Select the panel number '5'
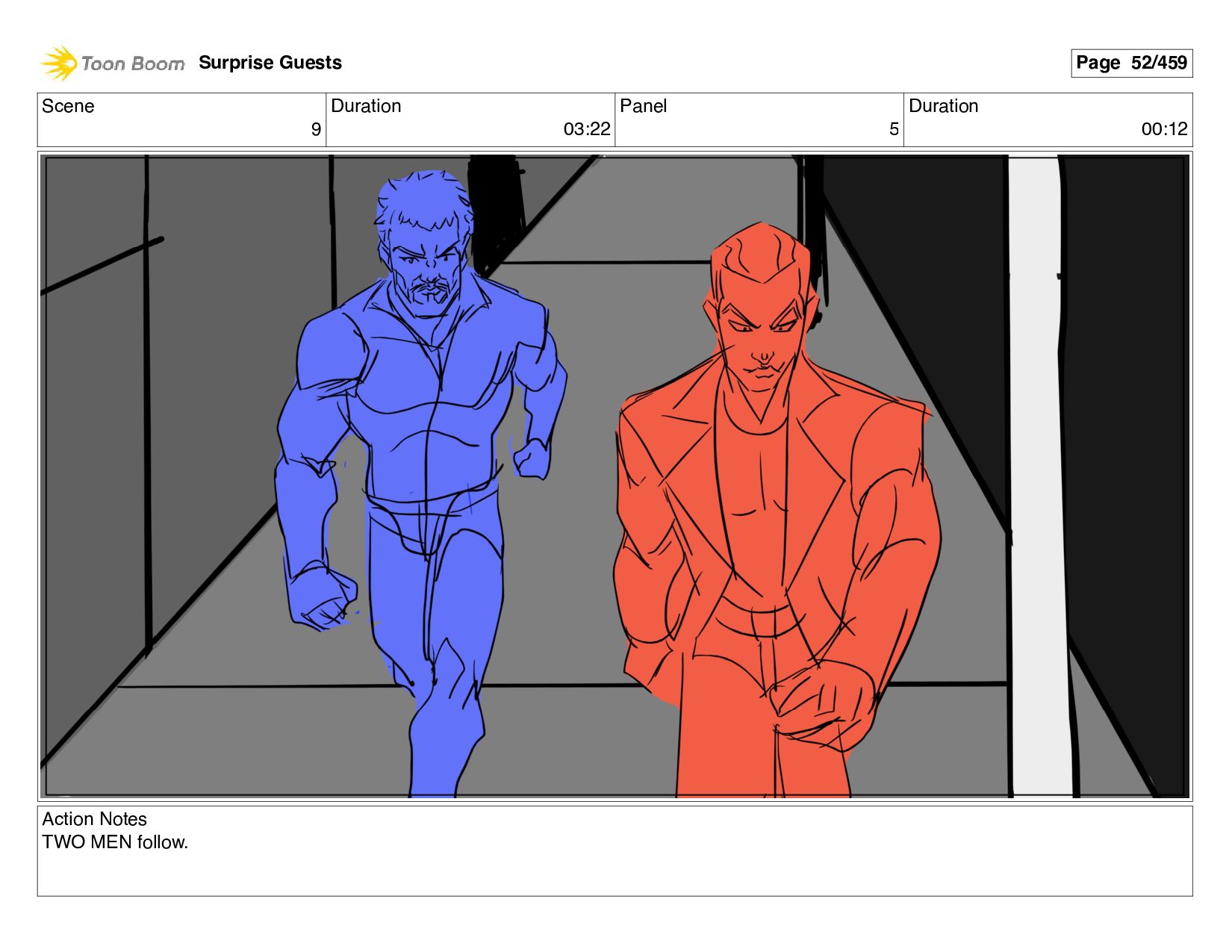1232x952 pixels. (894, 129)
